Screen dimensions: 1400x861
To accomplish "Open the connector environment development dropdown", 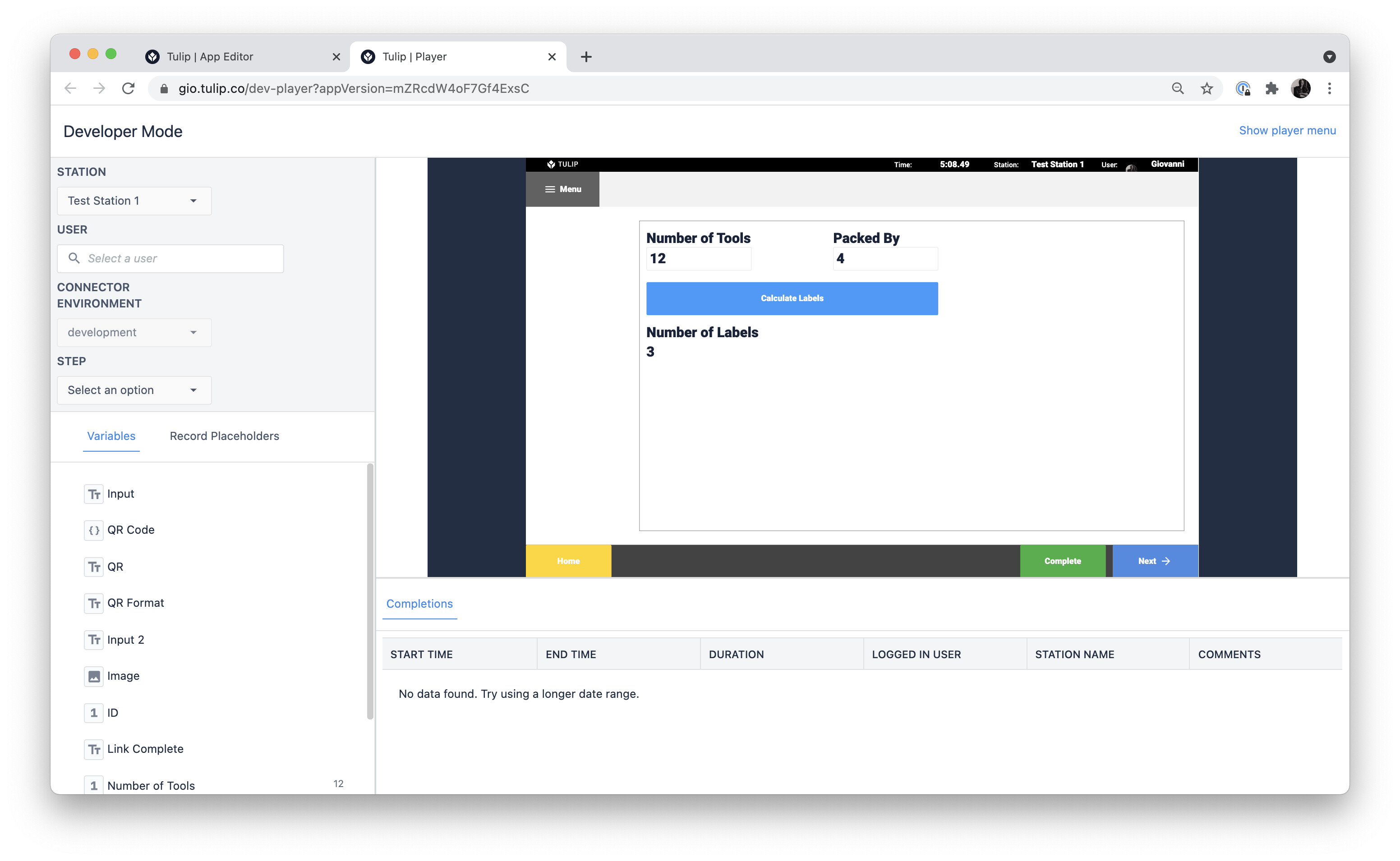I will (x=134, y=332).
